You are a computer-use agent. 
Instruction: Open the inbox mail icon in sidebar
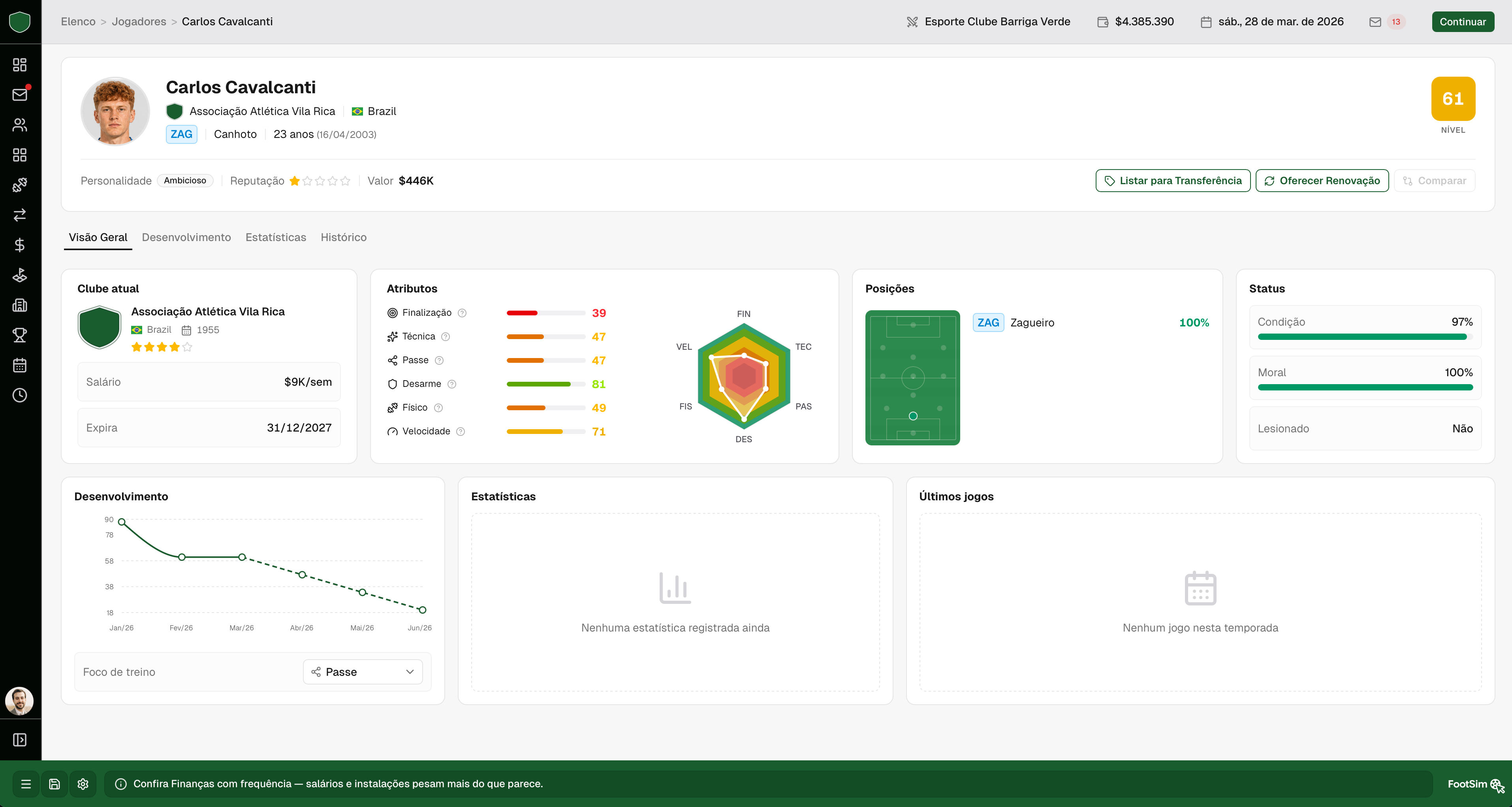coord(20,94)
